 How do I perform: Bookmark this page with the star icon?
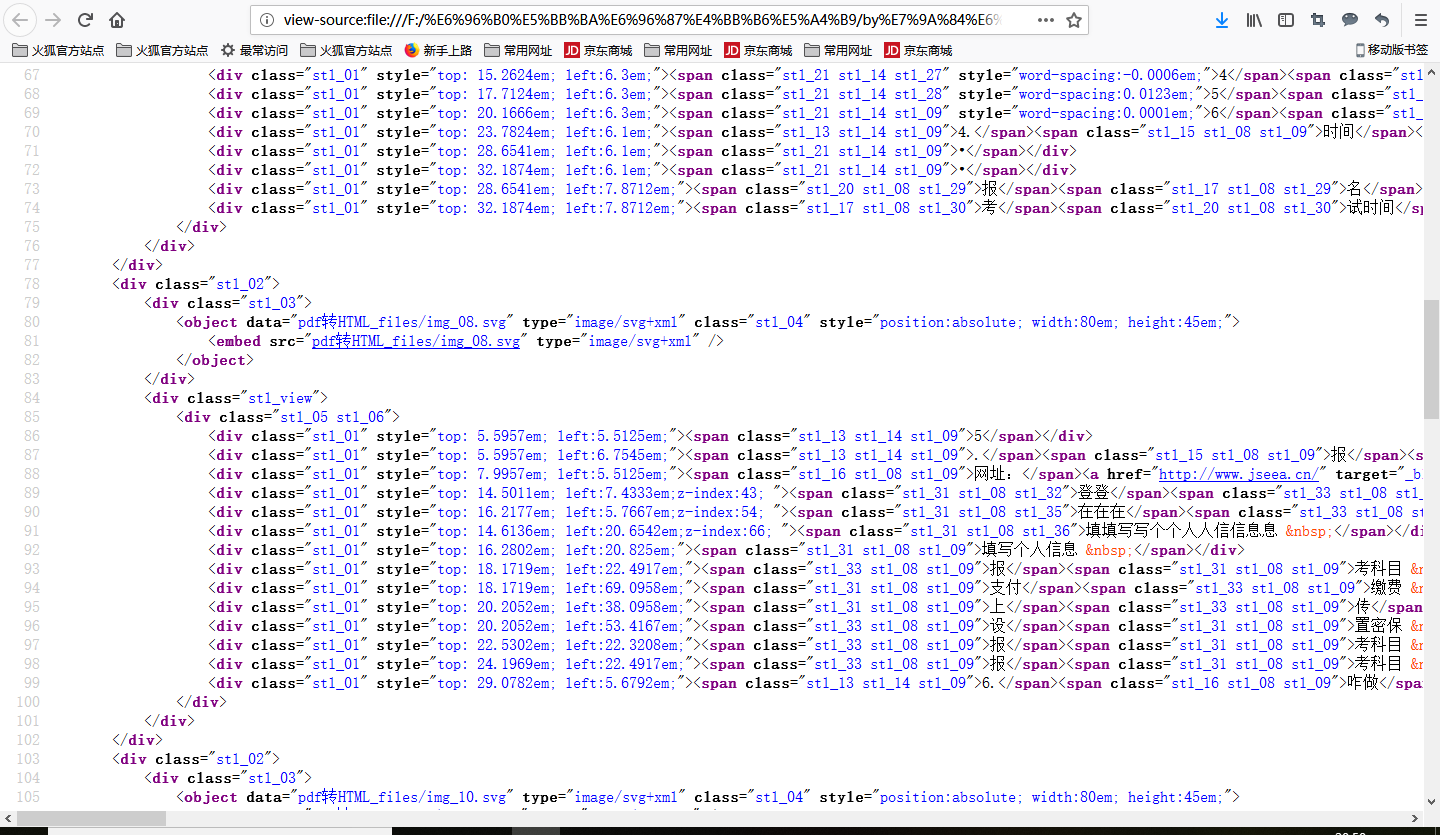[1074, 20]
